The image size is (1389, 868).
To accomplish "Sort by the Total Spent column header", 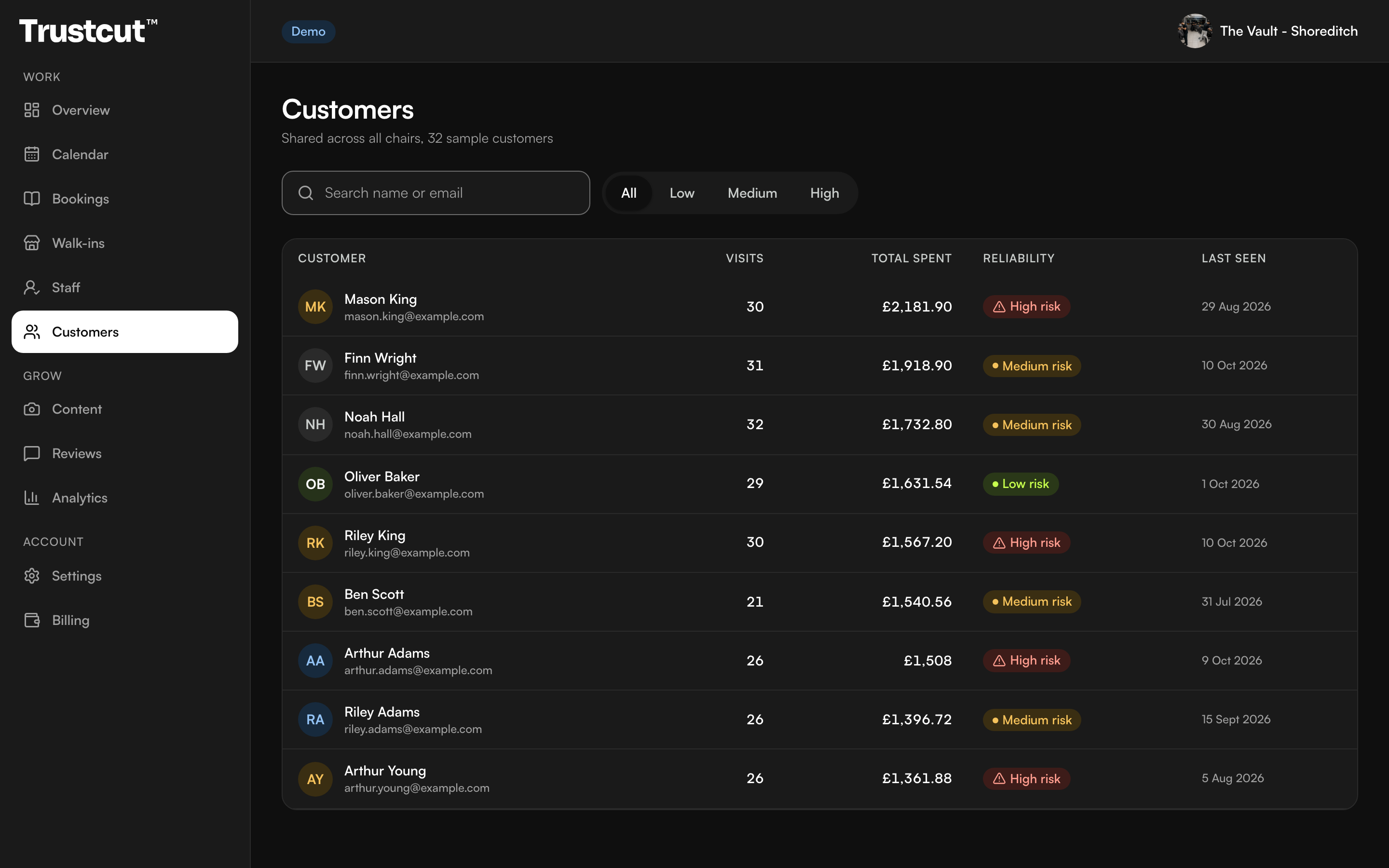I will 912,258.
